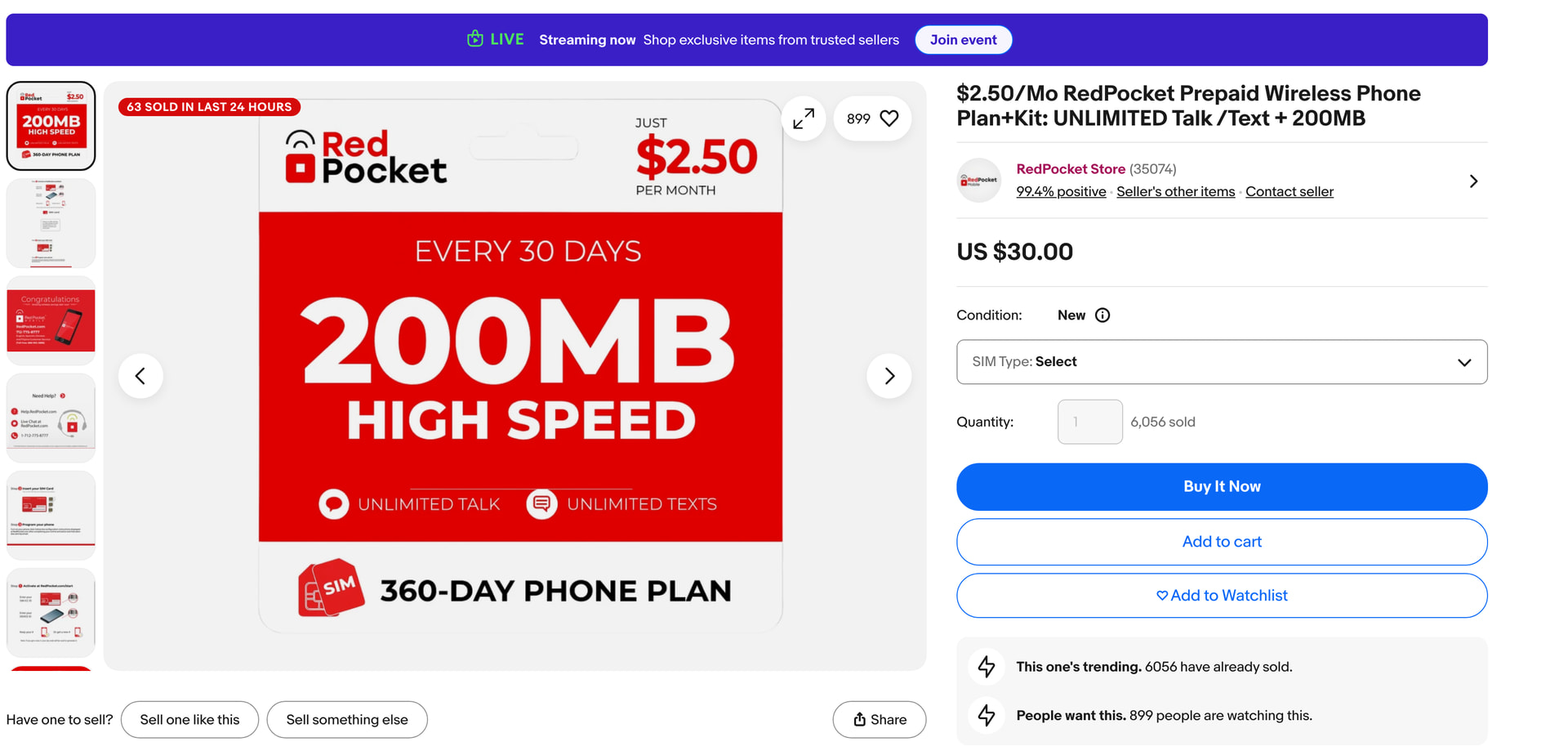The width and height of the screenshot is (1568, 751).
Task: Click Sell one like this
Action: tap(189, 720)
